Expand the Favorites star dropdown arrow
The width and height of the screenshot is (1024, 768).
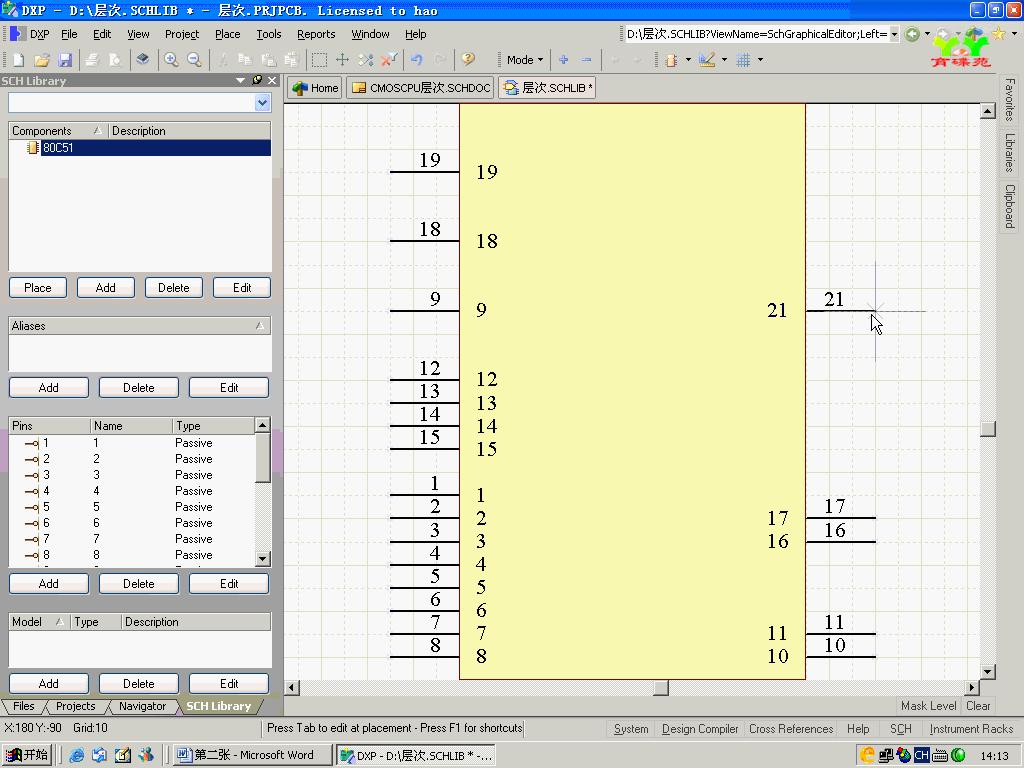point(1014,34)
